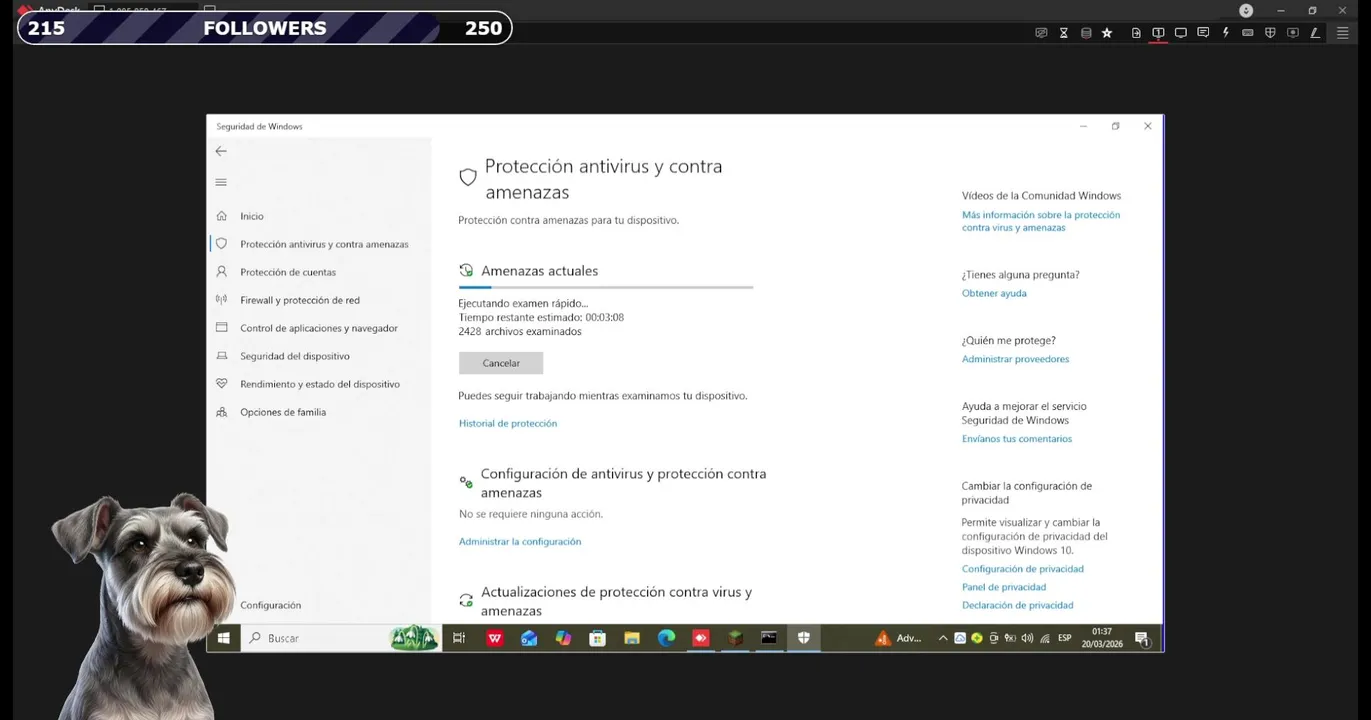Open Inicio in the sidebar
The width and height of the screenshot is (1371, 720).
tap(252, 216)
